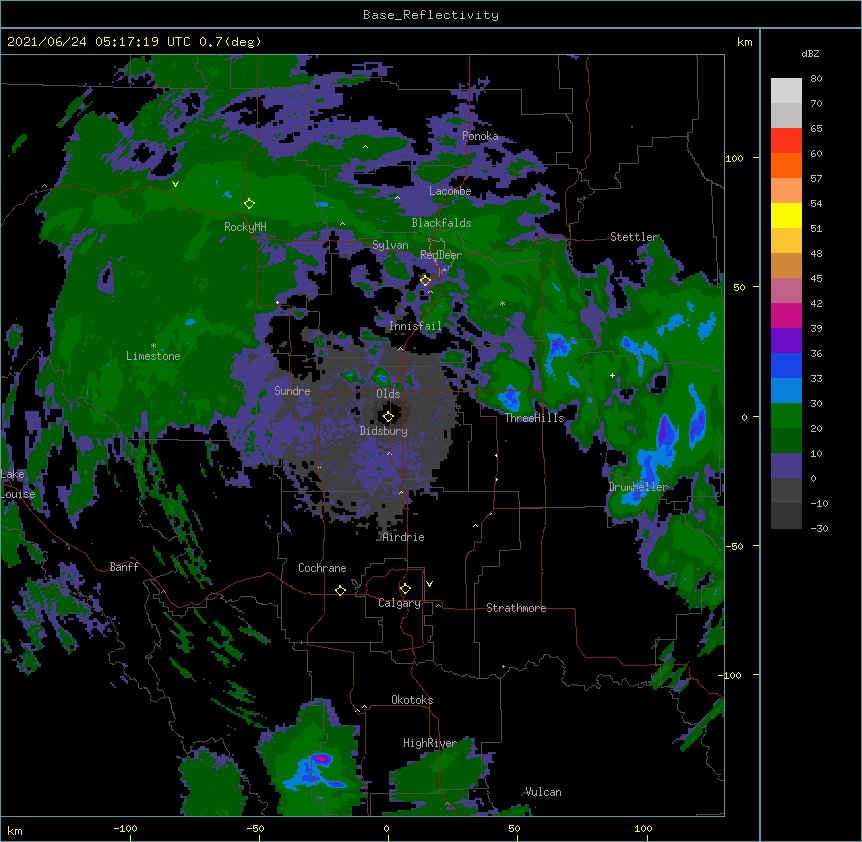Click the Olds city label
The image size is (862, 842).
(388, 394)
